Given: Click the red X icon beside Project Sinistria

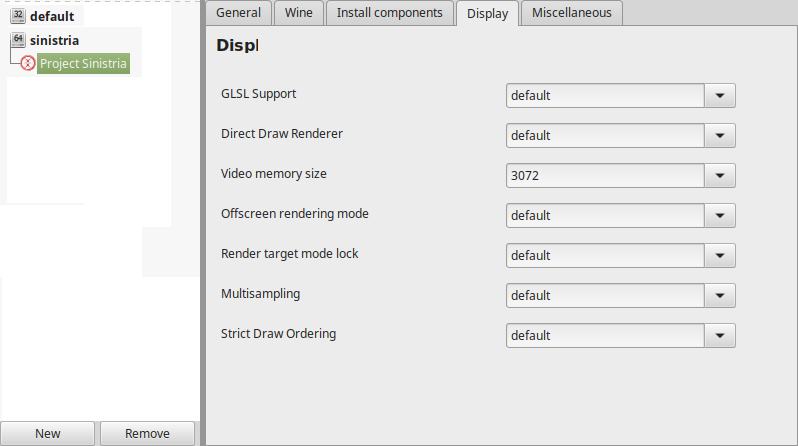Looking at the screenshot, I should (x=27, y=63).
